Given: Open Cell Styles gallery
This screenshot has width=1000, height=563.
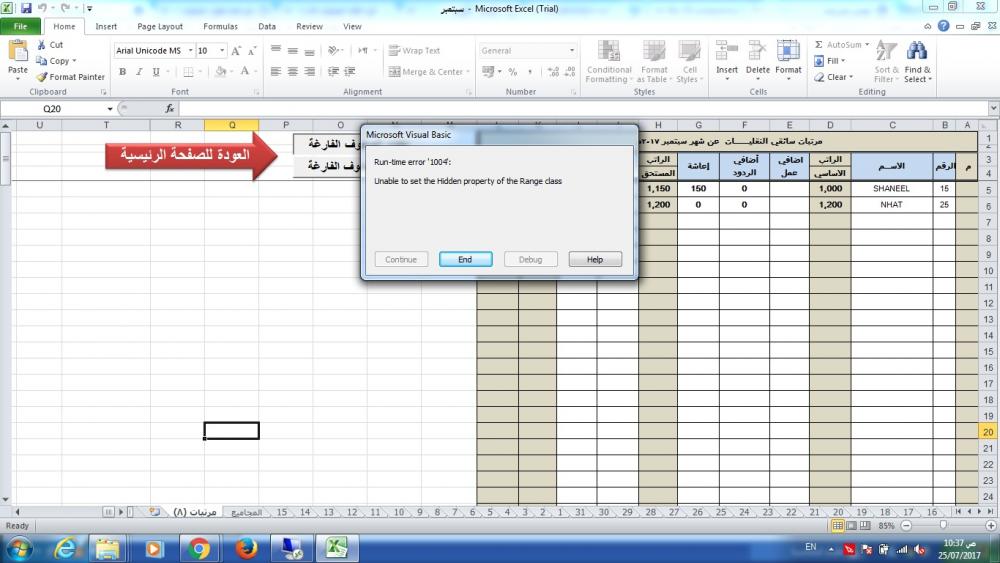Looking at the screenshot, I should click(689, 61).
